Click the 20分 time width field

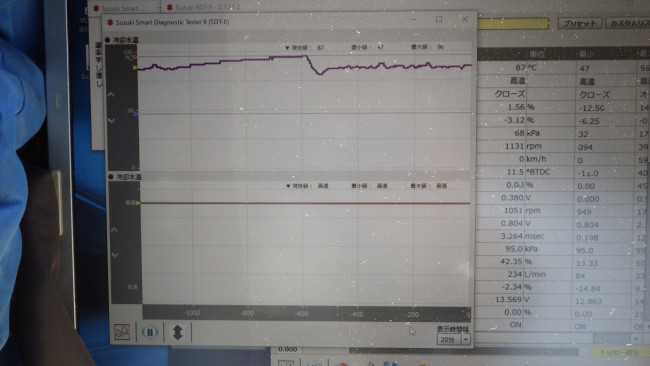449,339
